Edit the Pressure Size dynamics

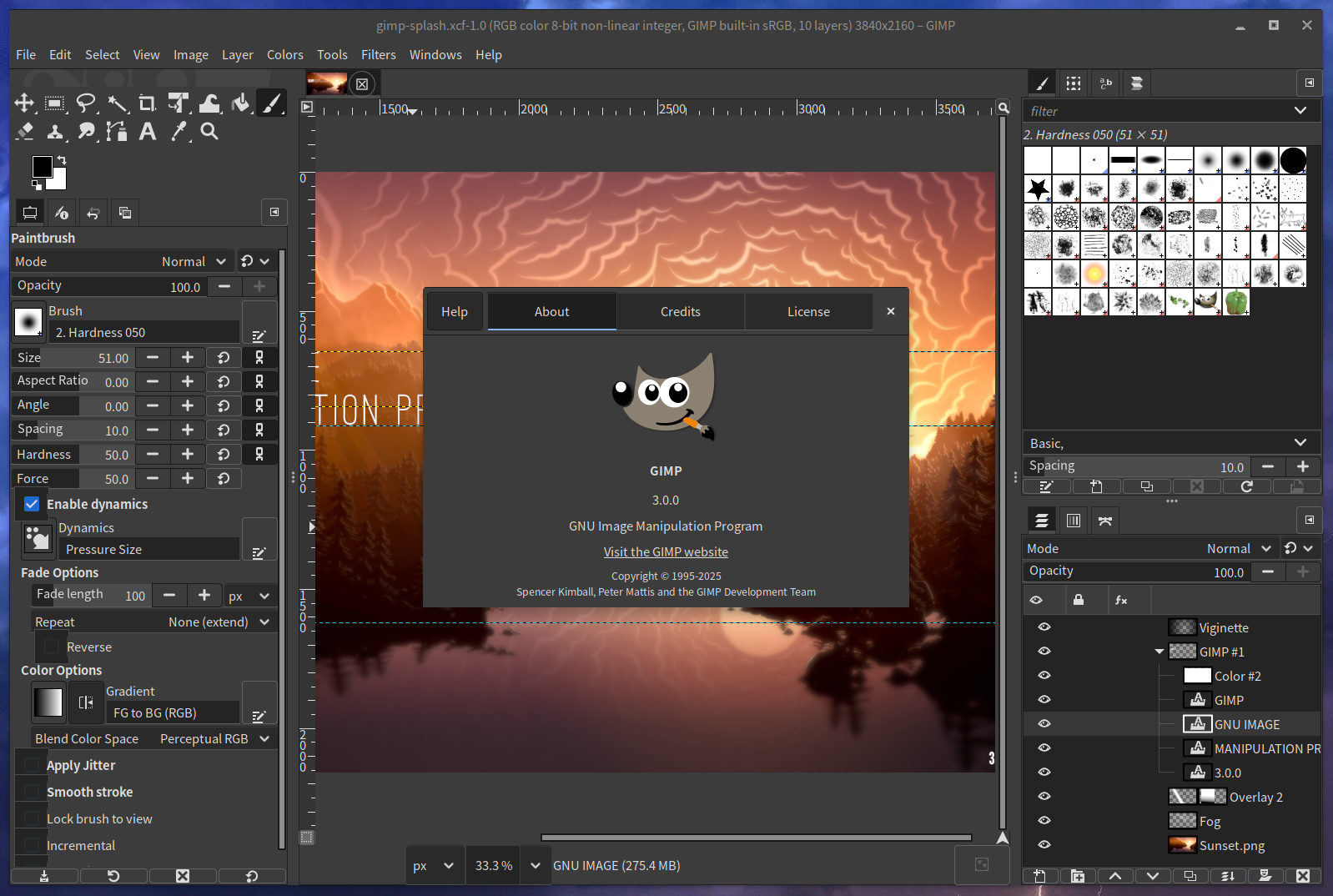tap(259, 539)
